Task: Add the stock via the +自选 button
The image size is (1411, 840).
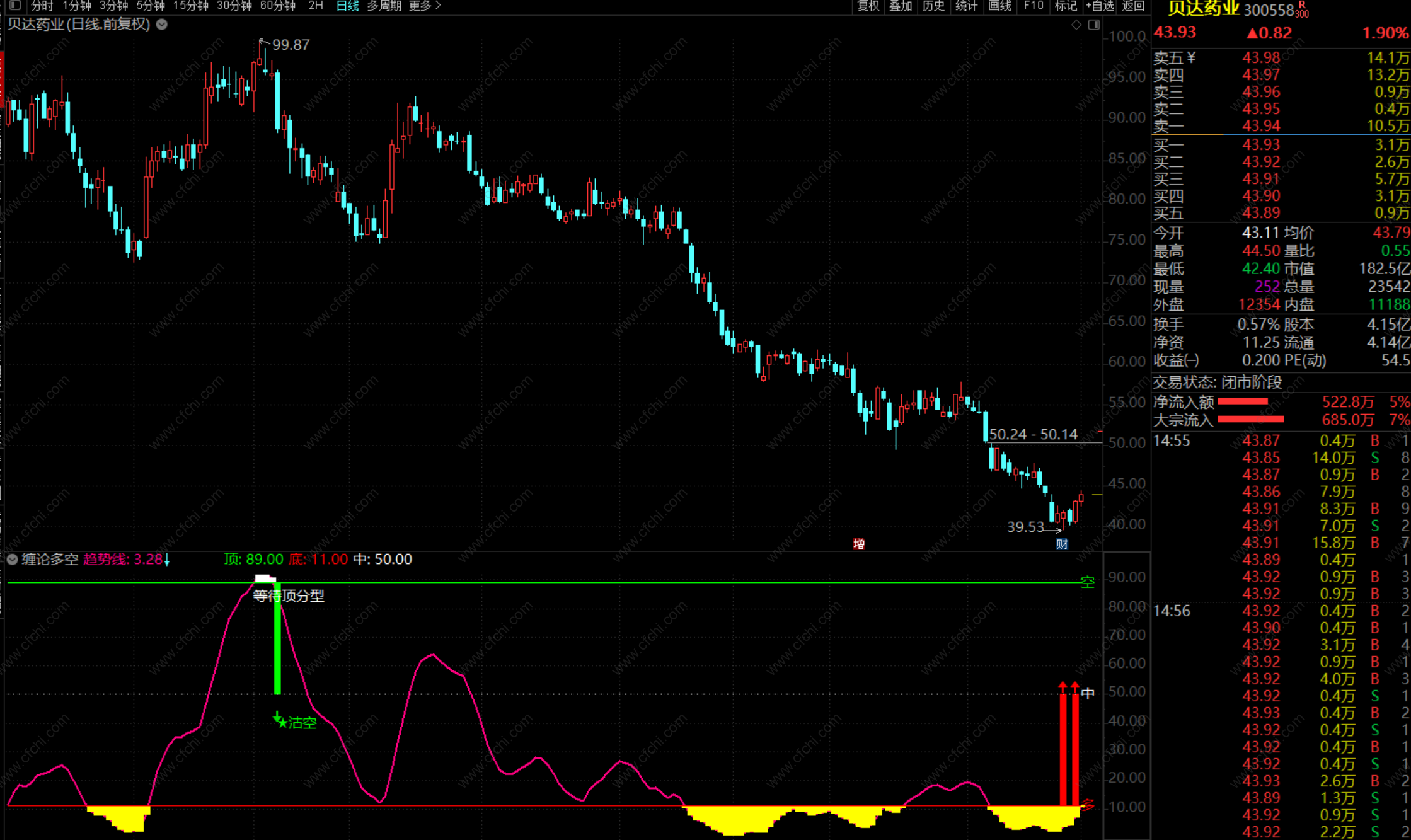Action: point(1100,6)
